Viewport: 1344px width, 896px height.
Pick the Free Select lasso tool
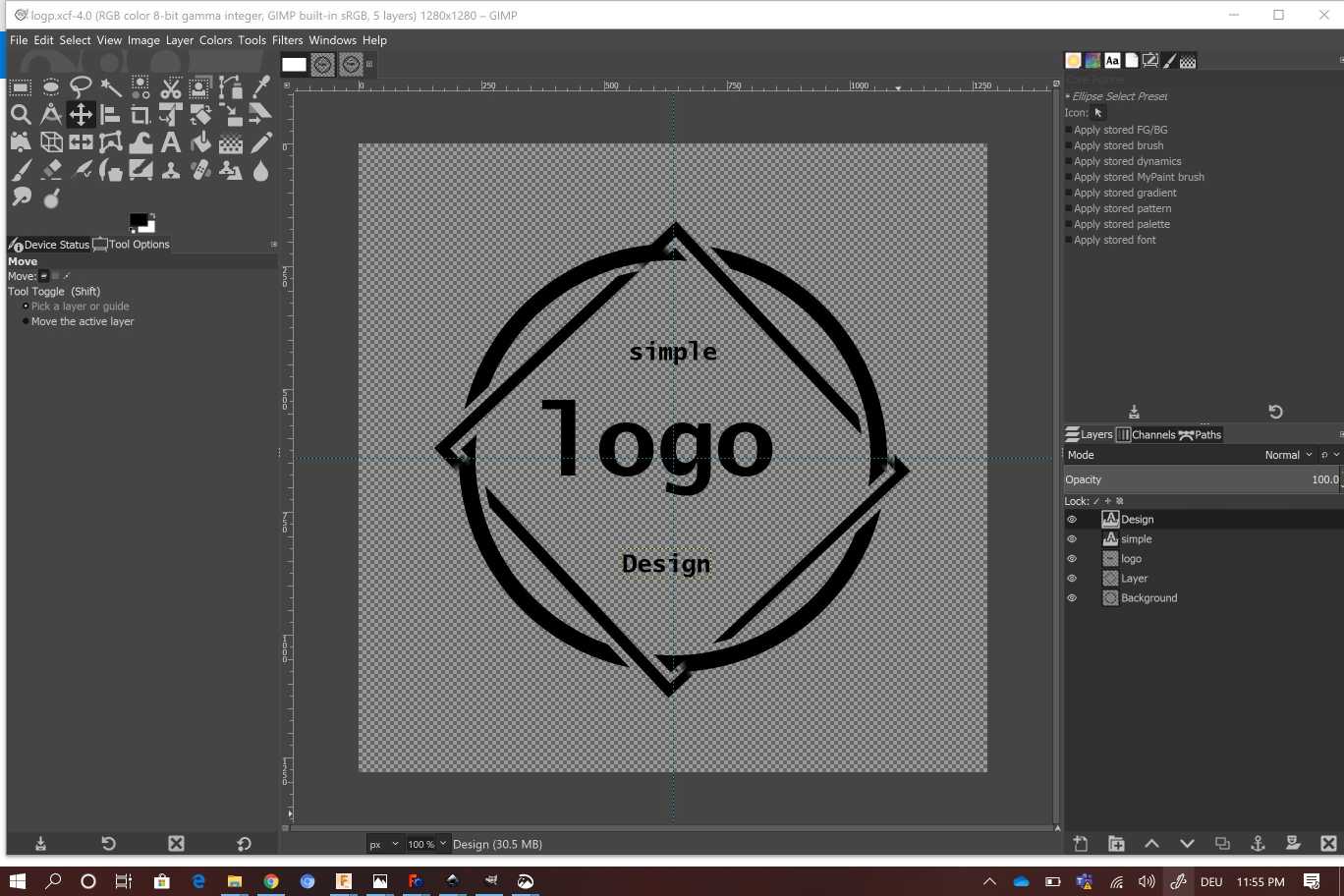pyautogui.click(x=81, y=87)
